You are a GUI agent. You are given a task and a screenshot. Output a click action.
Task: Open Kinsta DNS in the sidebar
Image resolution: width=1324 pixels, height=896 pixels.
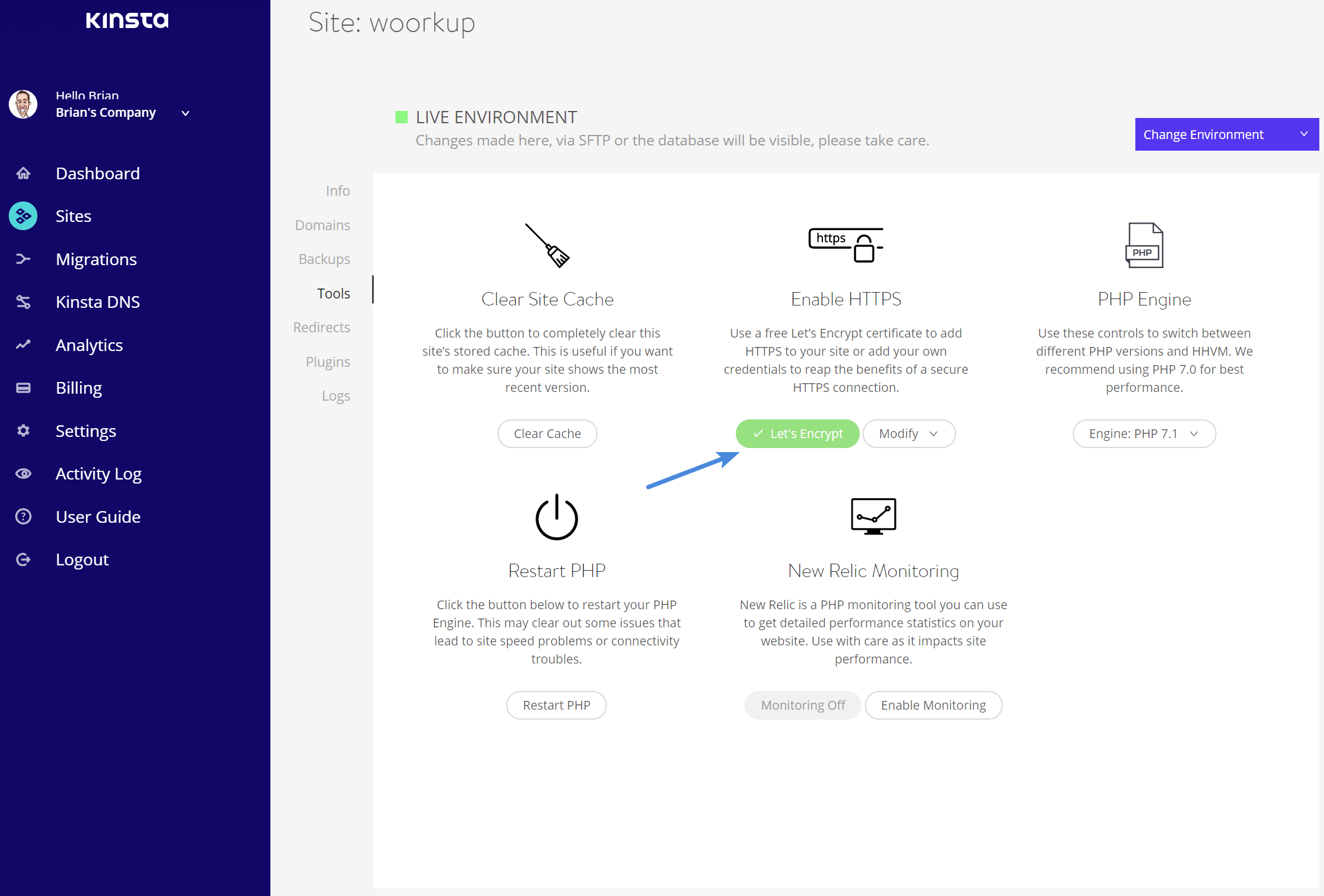[98, 302]
